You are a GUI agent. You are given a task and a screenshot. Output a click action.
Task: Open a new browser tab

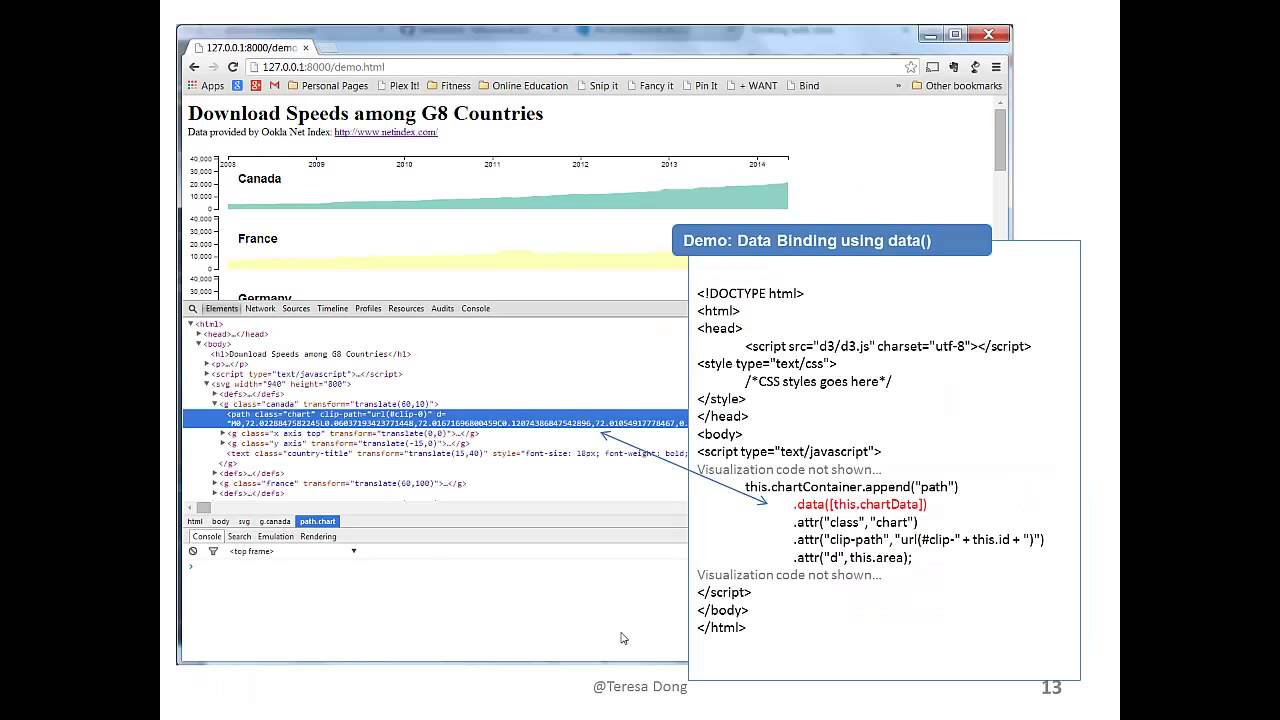327,48
